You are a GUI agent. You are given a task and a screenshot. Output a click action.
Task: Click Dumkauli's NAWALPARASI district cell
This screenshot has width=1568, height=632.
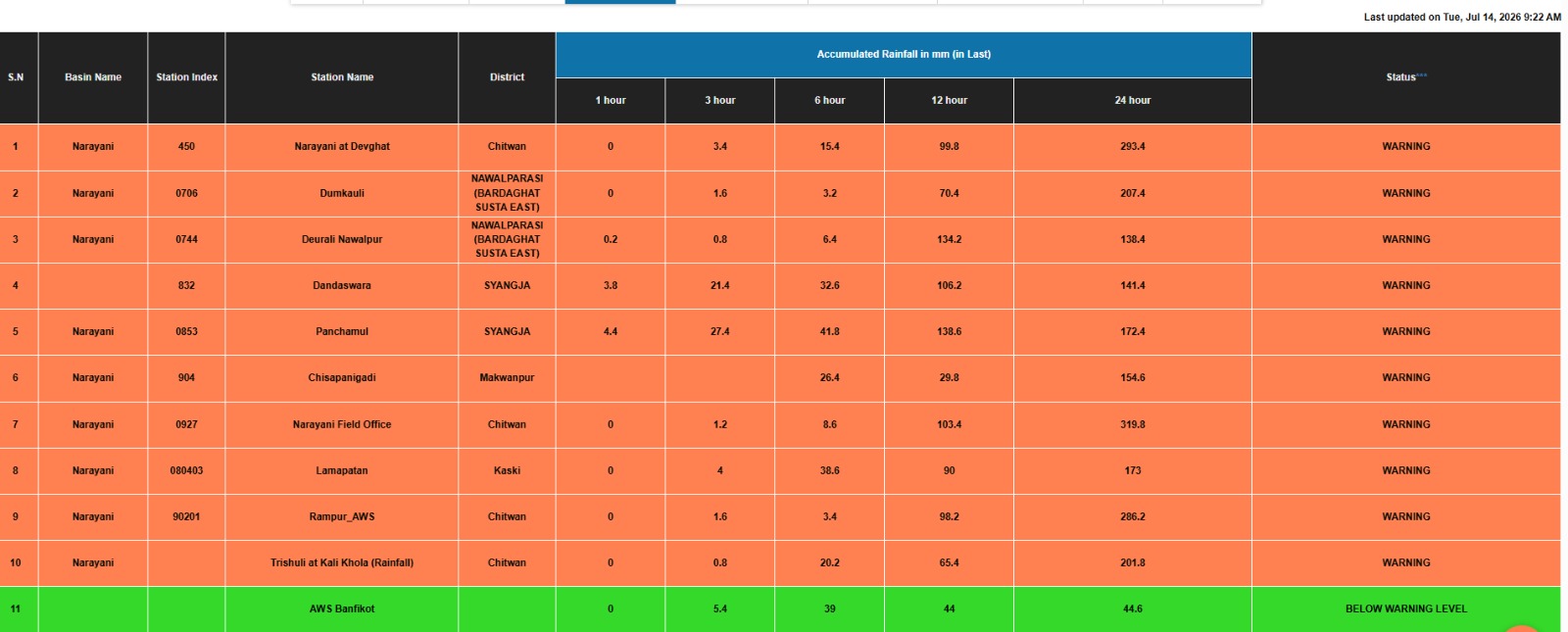tap(507, 194)
